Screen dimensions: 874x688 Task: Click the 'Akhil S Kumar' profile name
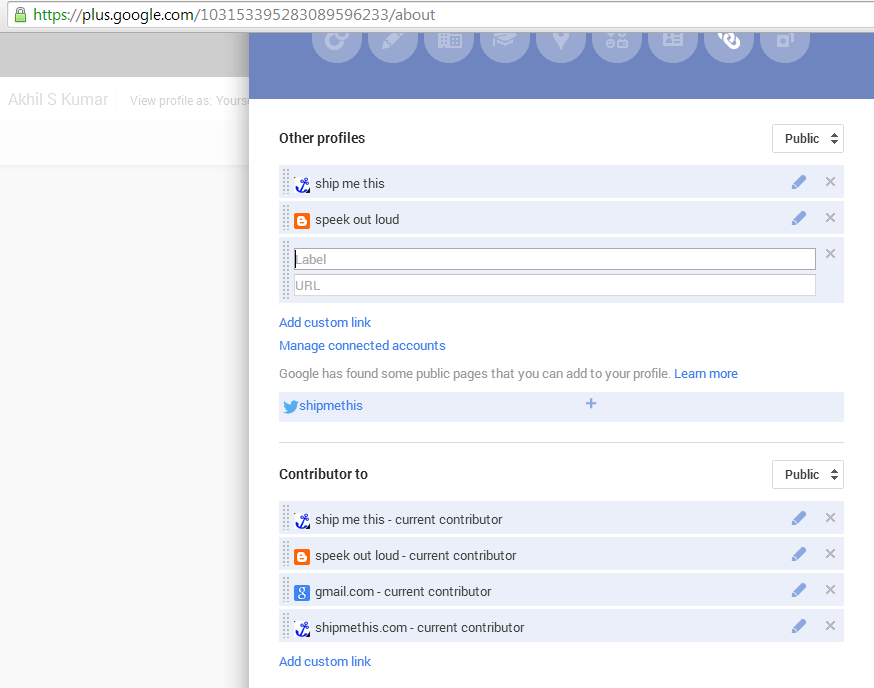point(58,99)
